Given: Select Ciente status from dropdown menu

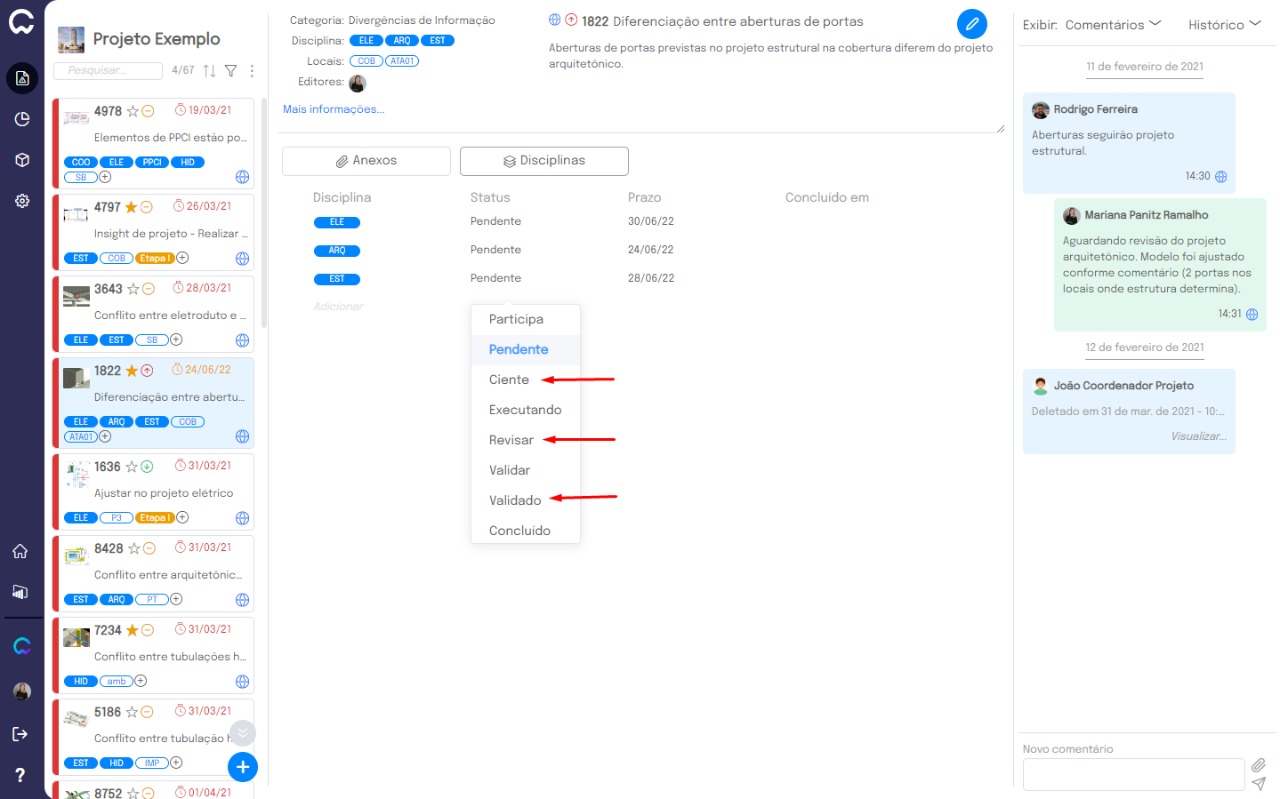Looking at the screenshot, I should point(509,380).
